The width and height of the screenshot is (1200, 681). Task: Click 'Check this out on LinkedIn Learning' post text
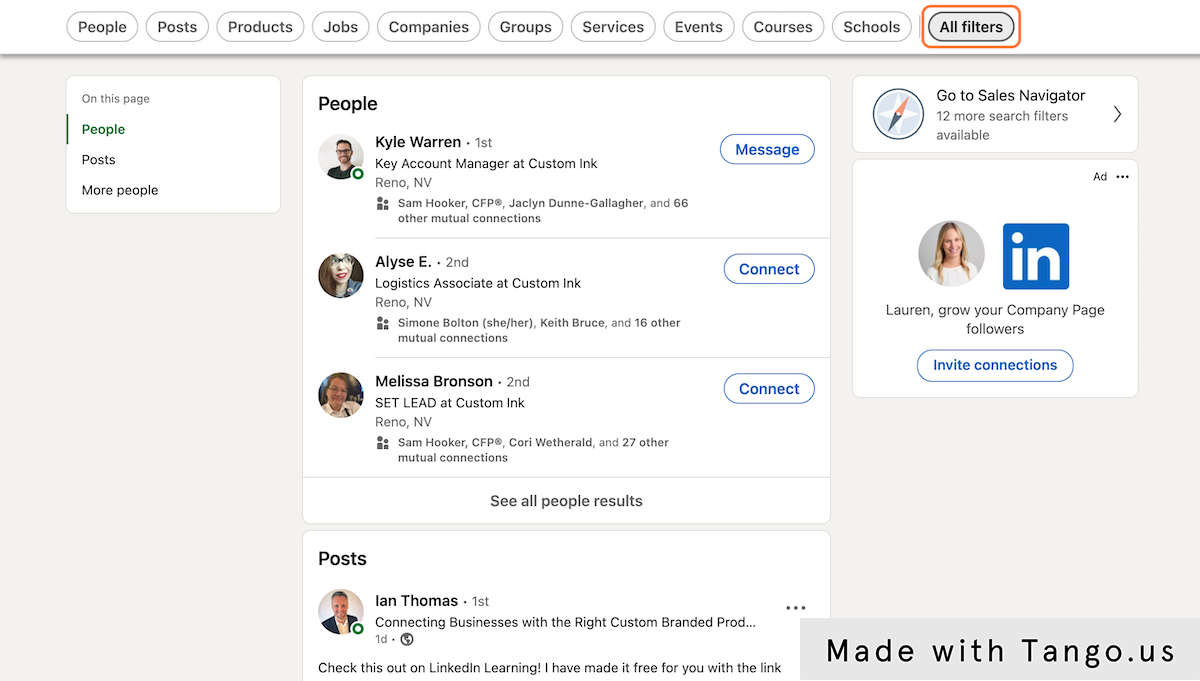550,667
